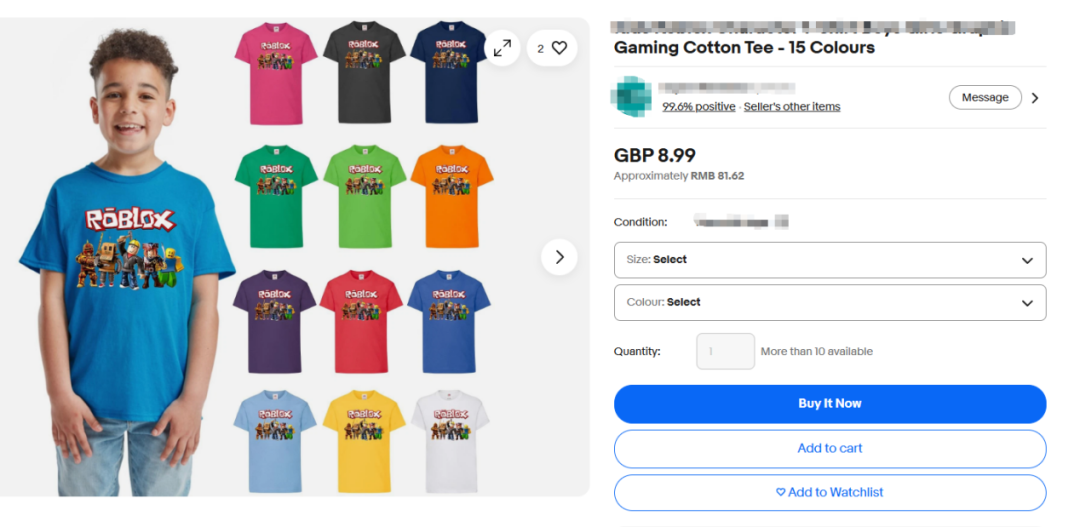The image size is (1080, 527).
Task: View Seller's other items link
Action: pos(792,107)
